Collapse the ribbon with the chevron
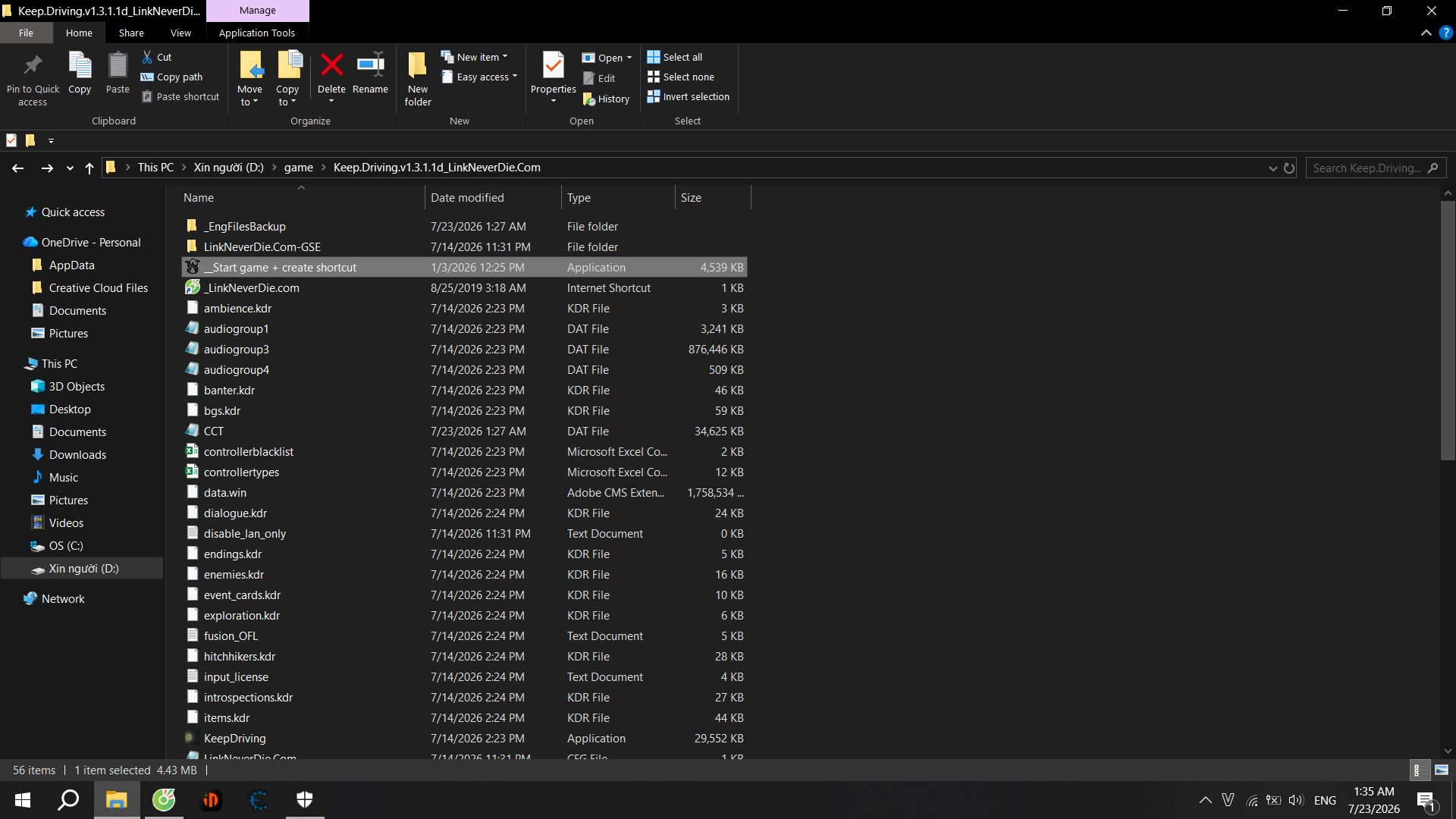 coord(1426,33)
